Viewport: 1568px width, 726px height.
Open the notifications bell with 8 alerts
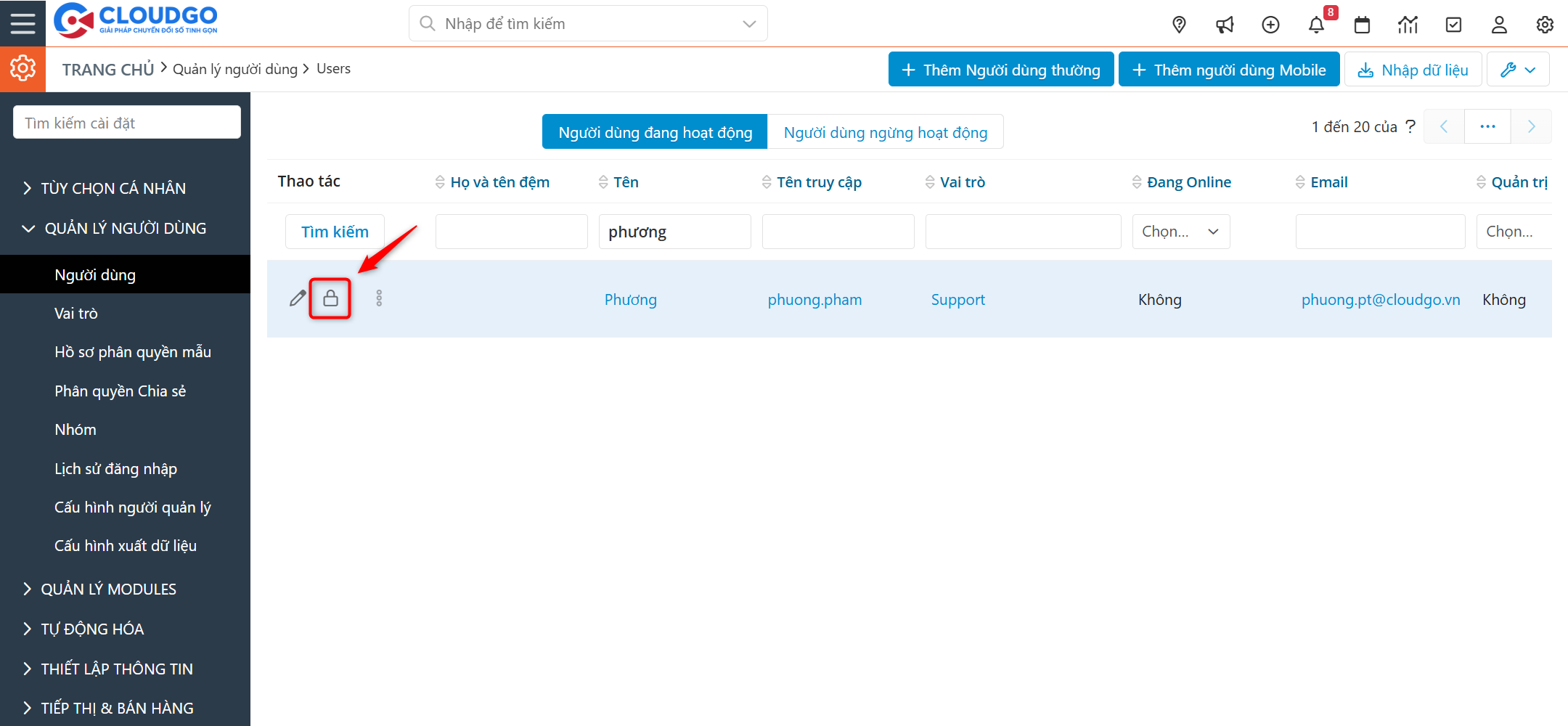[x=1316, y=24]
